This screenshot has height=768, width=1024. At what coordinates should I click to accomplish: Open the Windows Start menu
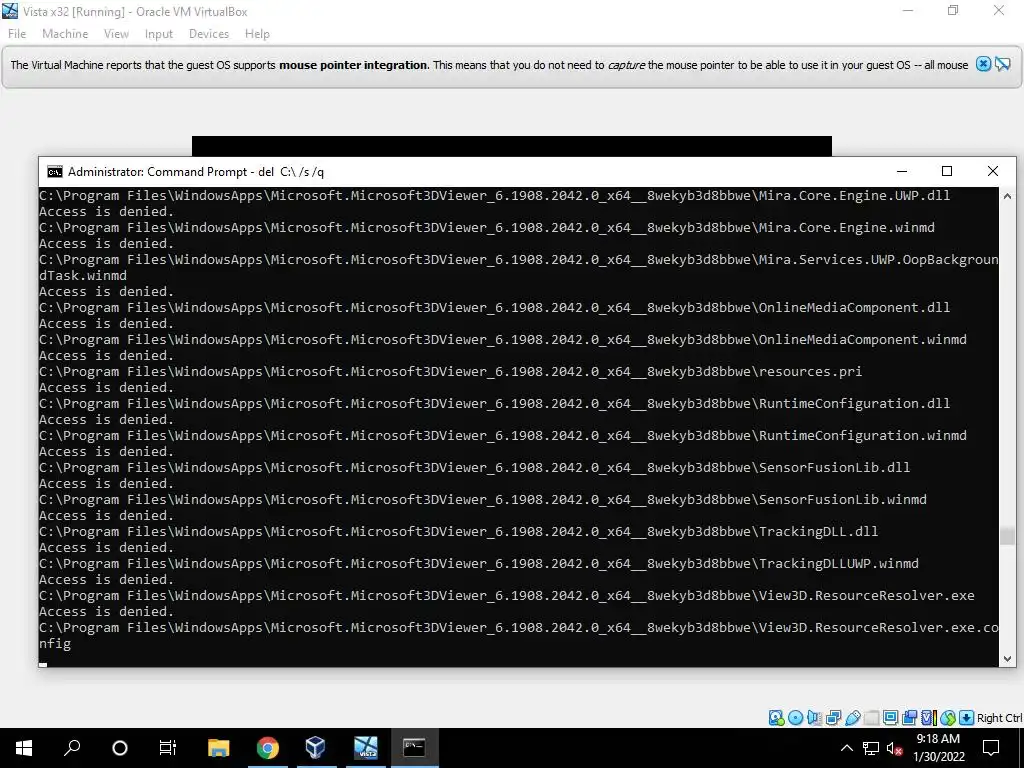[x=24, y=748]
